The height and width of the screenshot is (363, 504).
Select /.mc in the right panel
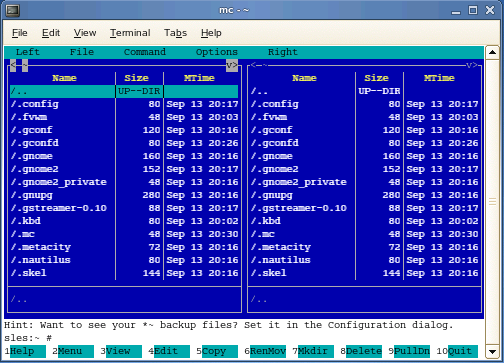tap(364, 234)
